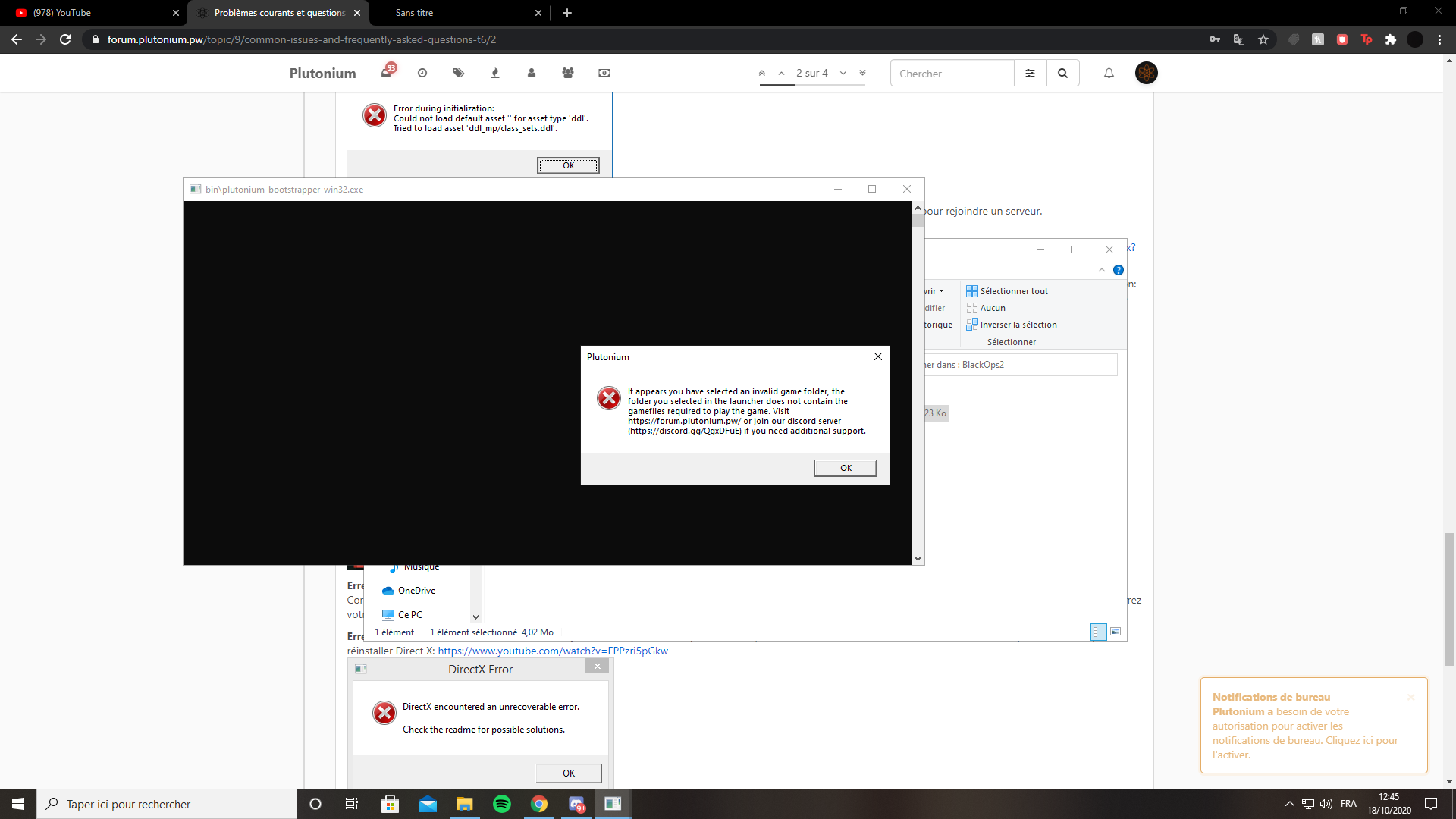Image resolution: width=1456 pixels, height=819 pixels.
Task: Open the users icon in forum navbar
Action: point(531,73)
